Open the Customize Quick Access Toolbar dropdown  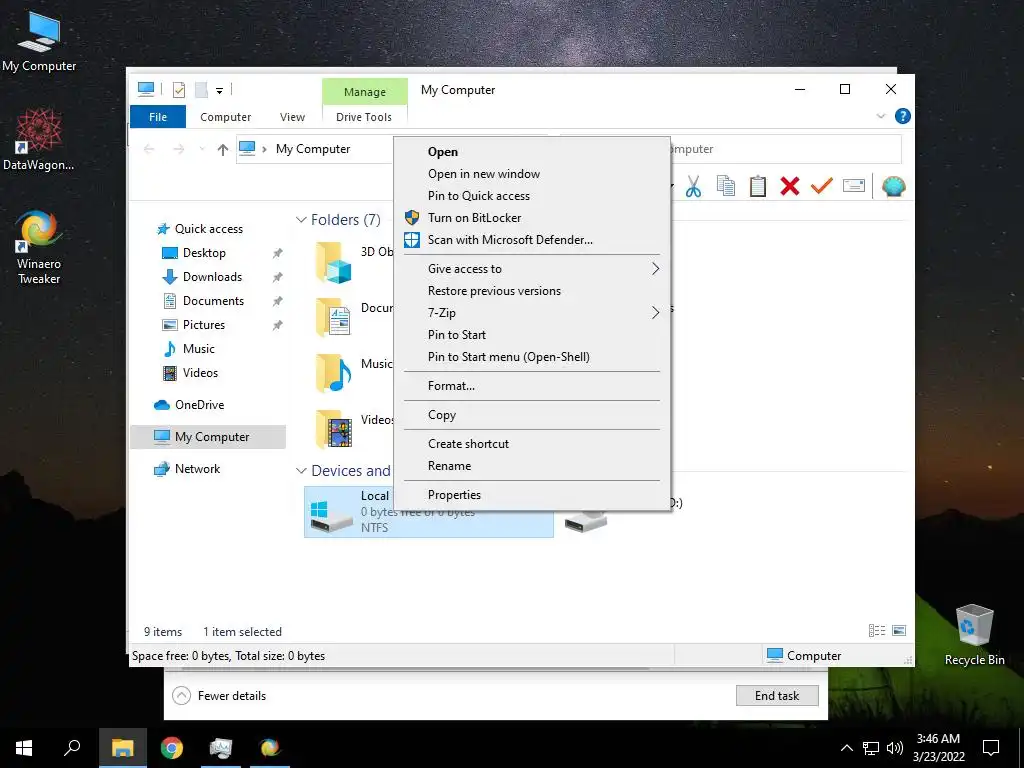[x=219, y=91]
